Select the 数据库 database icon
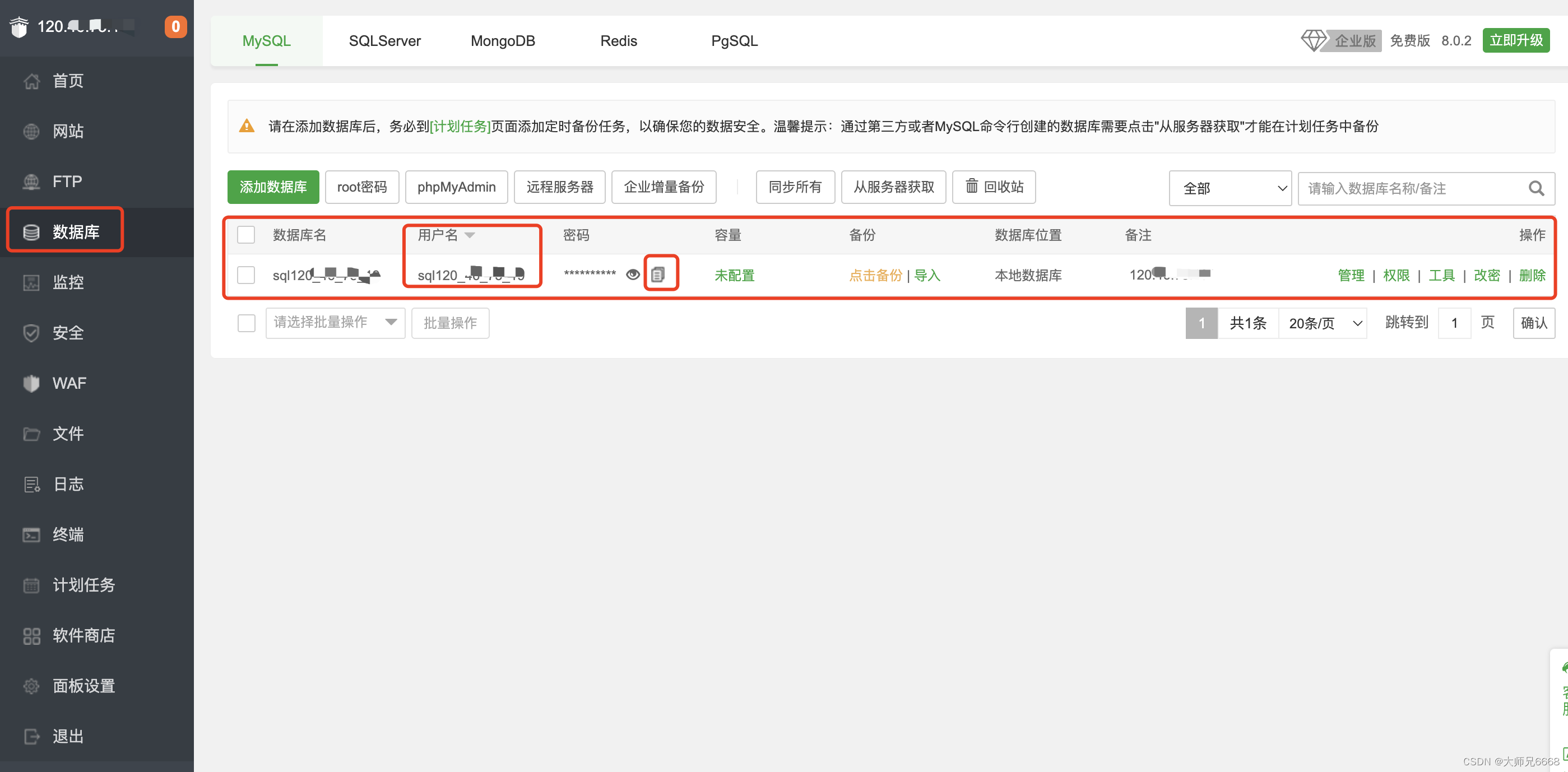Viewport: 1568px width, 772px height. [x=31, y=232]
